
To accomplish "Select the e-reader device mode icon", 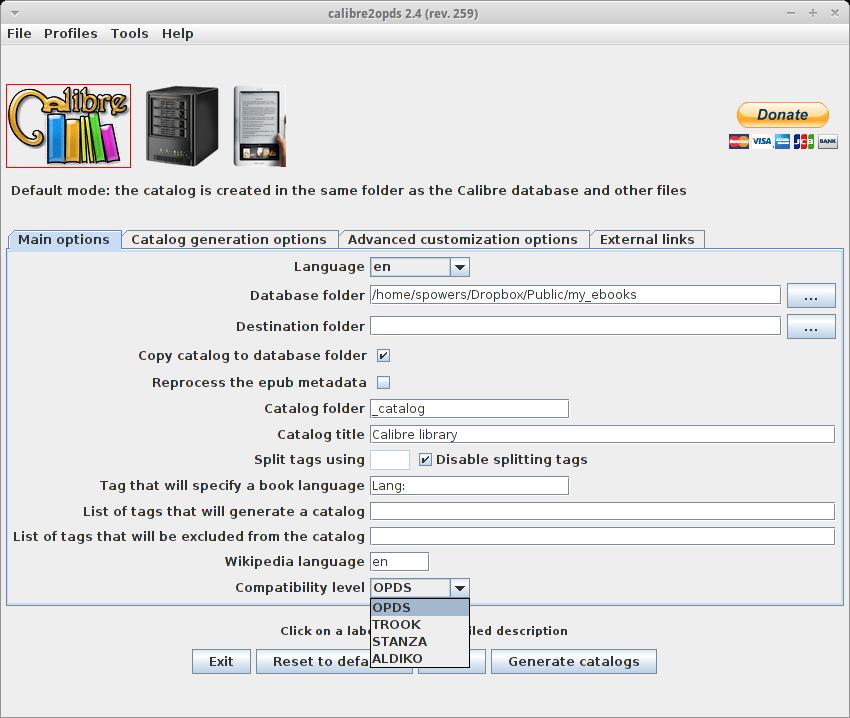I will click(259, 126).
